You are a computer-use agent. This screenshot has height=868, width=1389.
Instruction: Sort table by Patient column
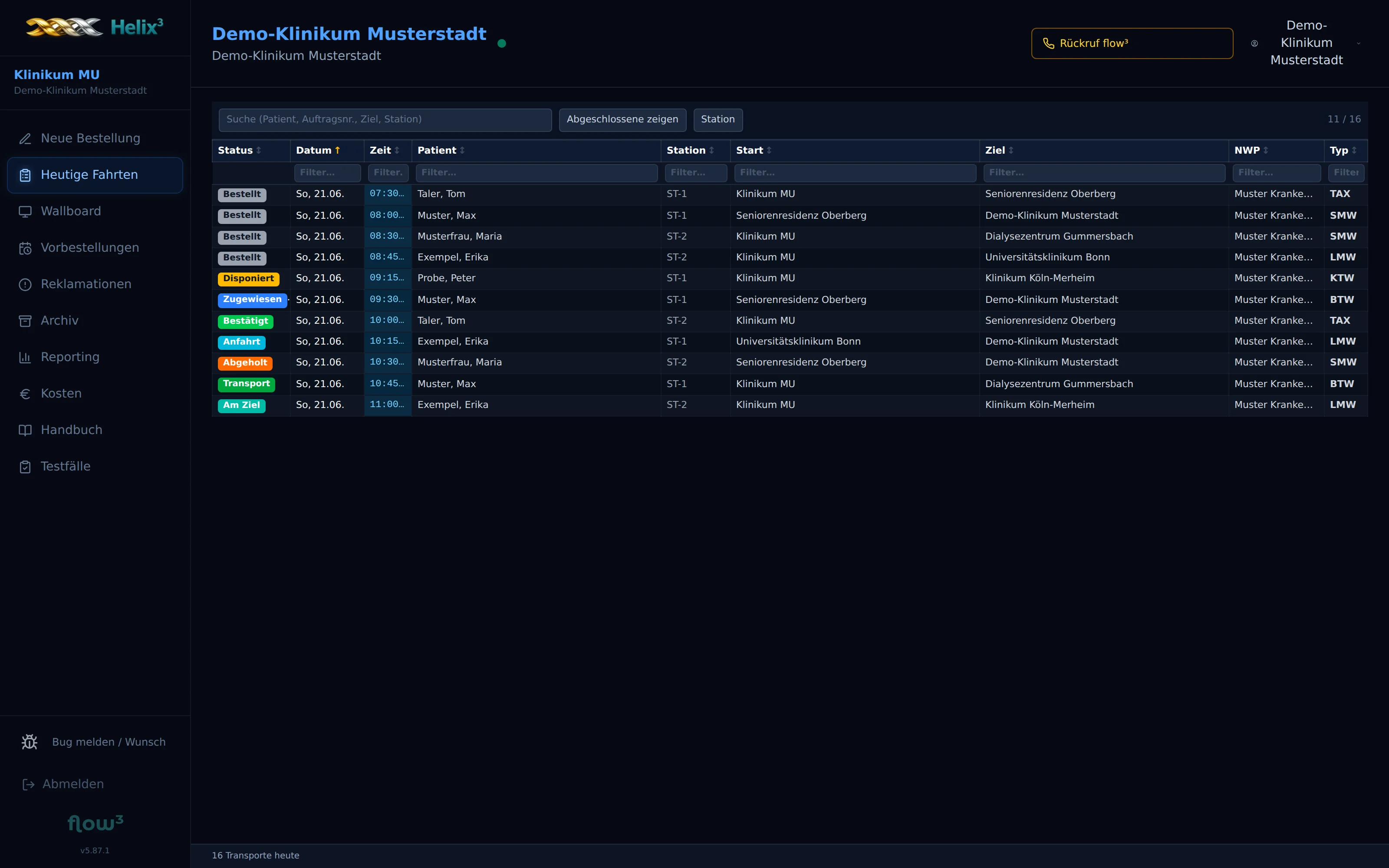click(x=441, y=151)
